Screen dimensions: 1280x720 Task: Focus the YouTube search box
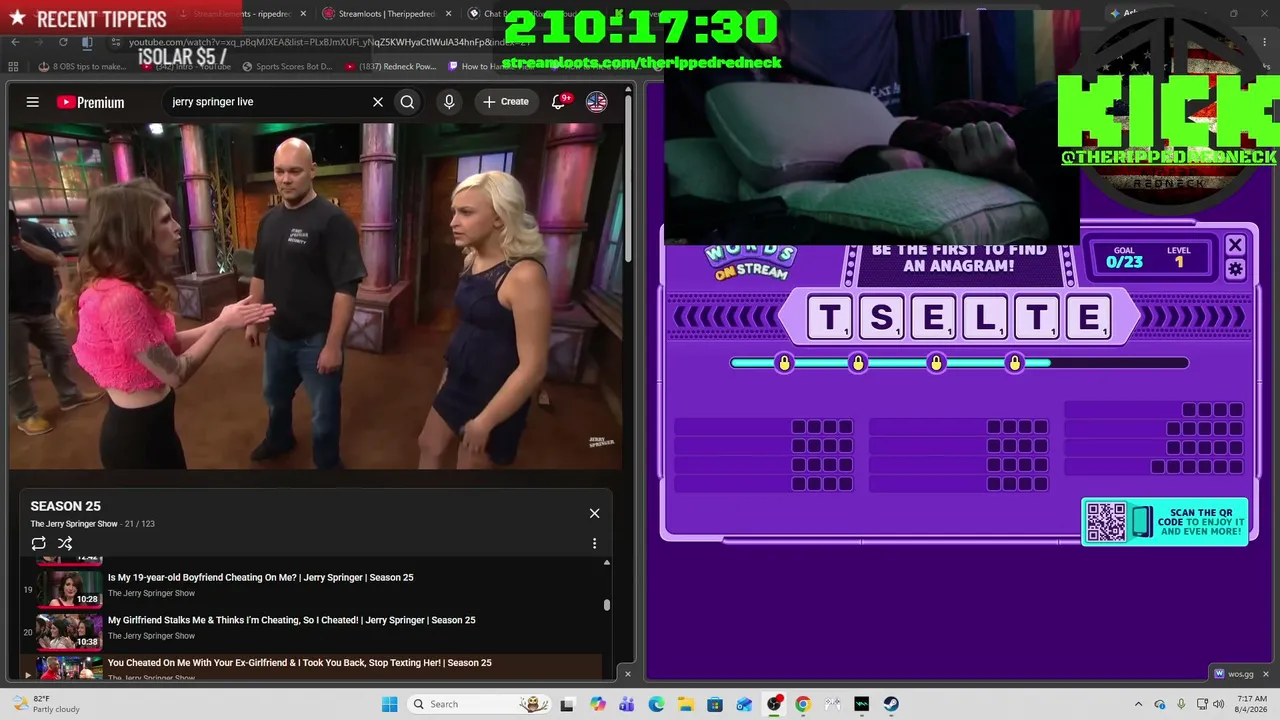(x=268, y=102)
